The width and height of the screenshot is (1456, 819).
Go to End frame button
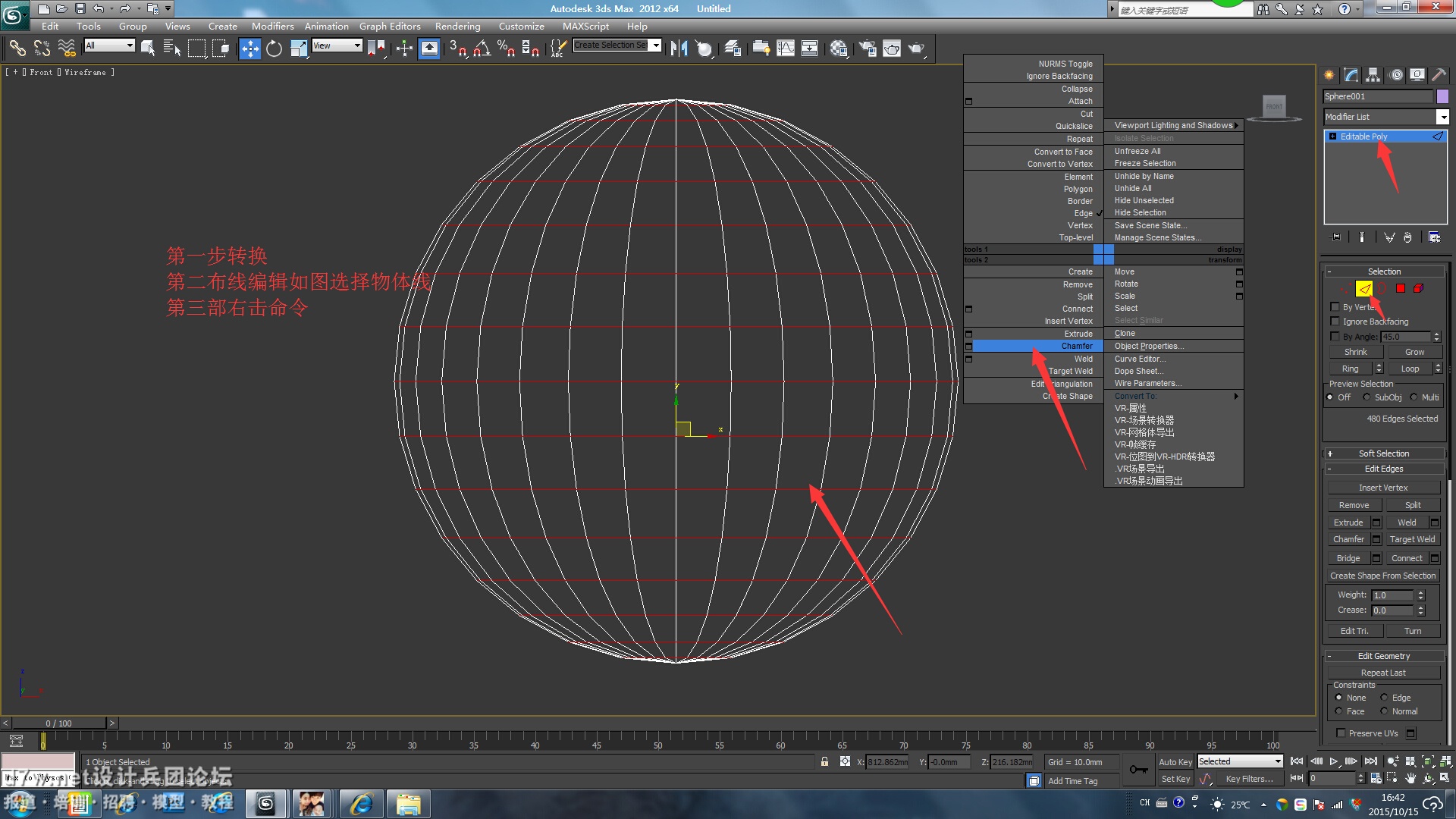pyautogui.click(x=1370, y=761)
